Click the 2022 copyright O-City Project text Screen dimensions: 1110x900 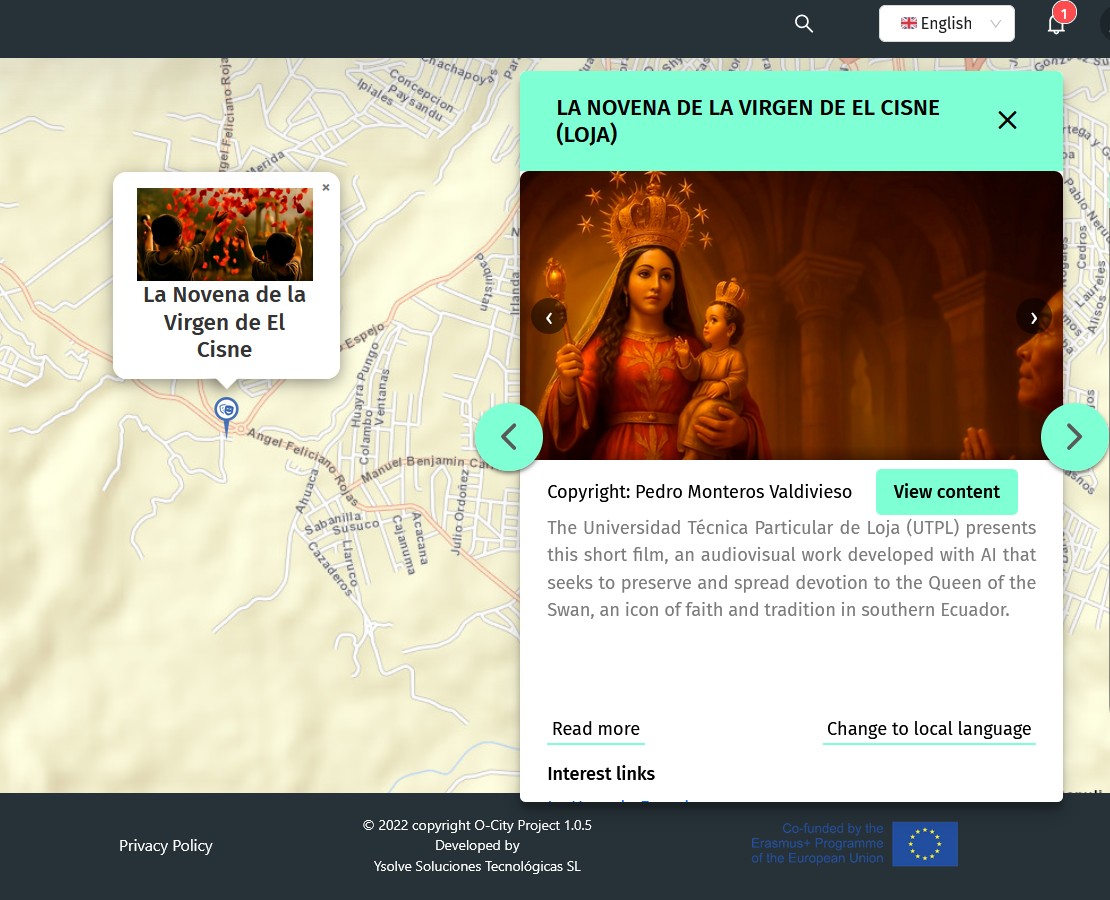477,825
